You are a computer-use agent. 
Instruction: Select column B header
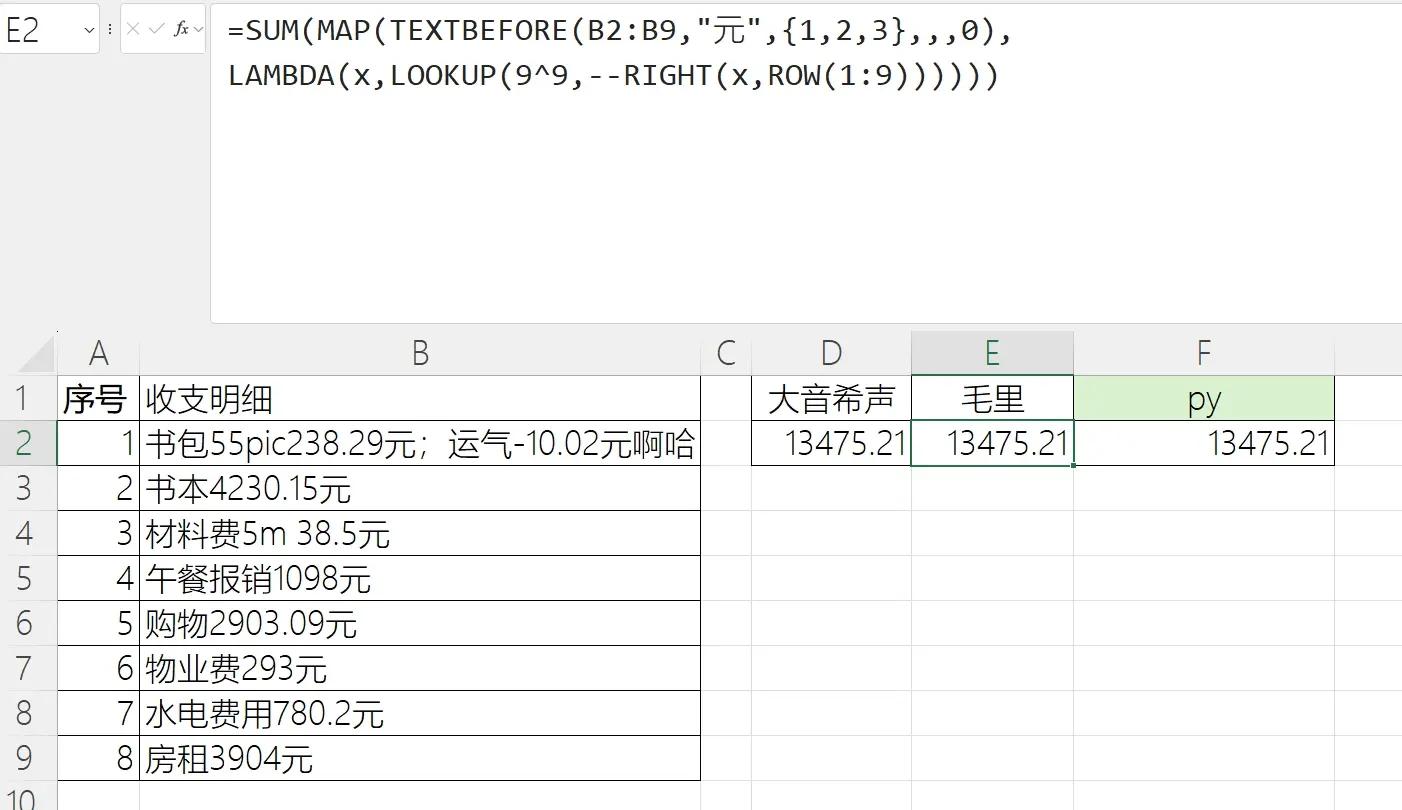point(420,353)
